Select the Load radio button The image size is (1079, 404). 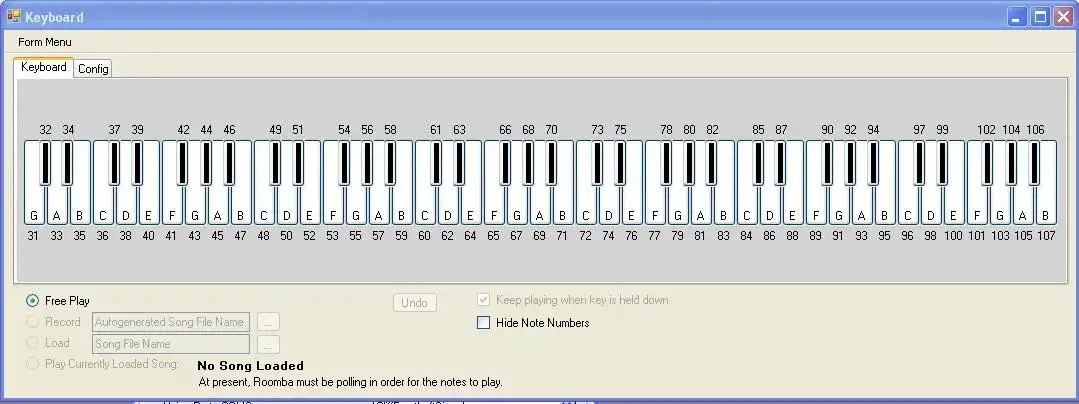32,343
